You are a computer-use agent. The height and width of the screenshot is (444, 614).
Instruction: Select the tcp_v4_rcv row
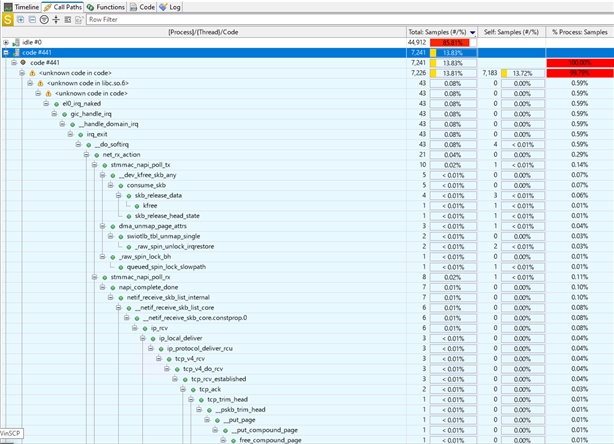coord(190,358)
